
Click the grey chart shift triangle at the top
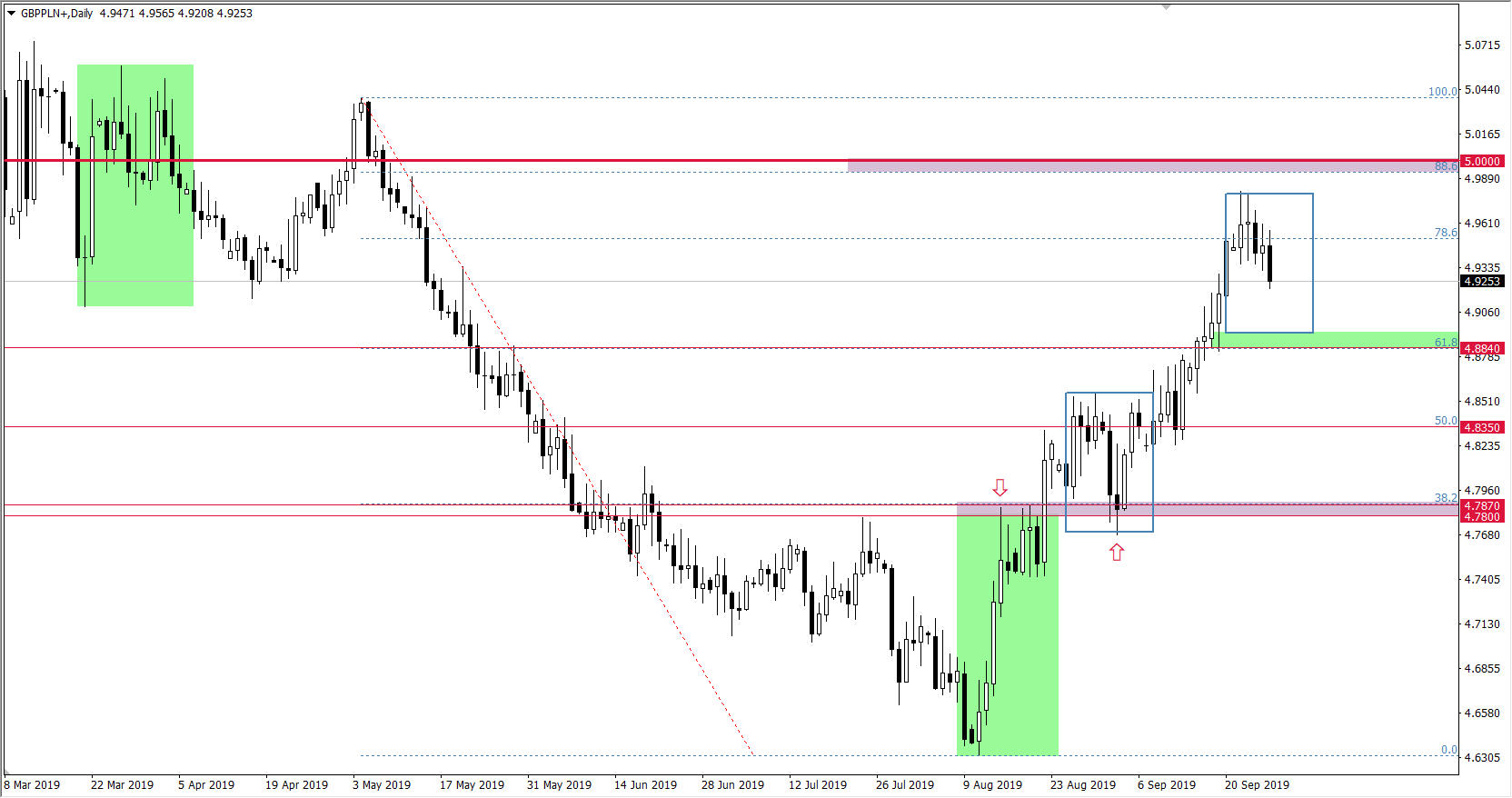[x=1166, y=7]
